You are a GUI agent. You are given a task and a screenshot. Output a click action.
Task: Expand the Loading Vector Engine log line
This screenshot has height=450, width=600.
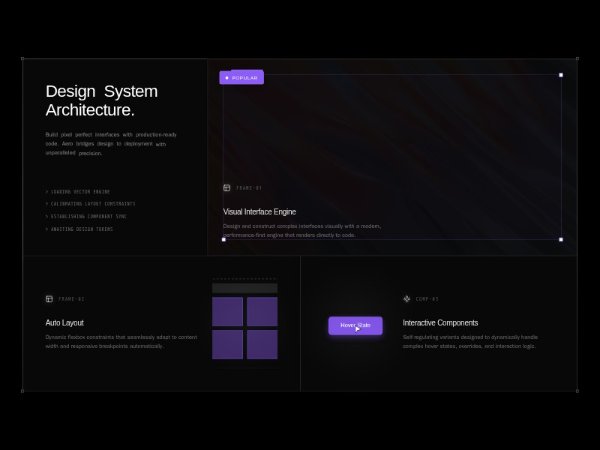(79, 191)
